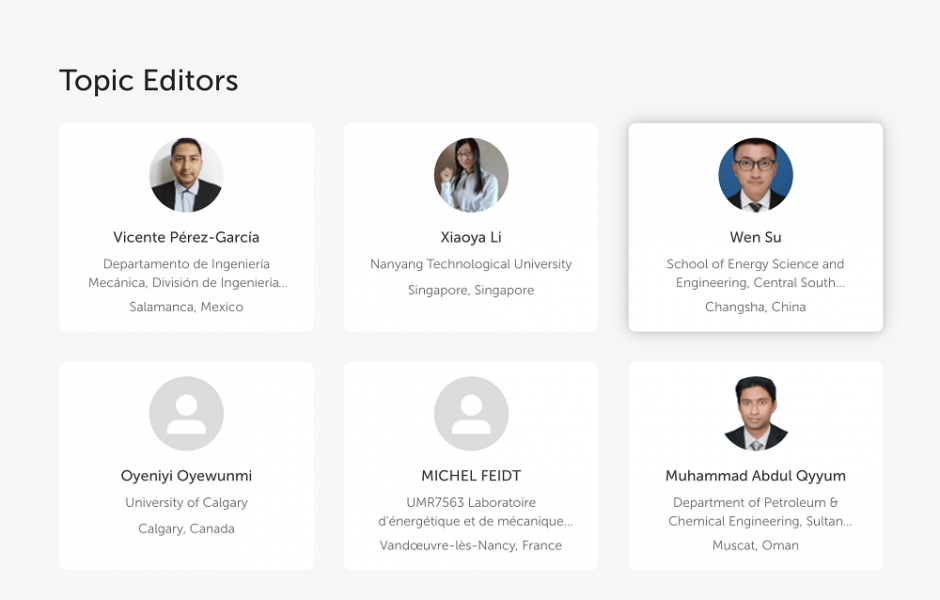Click the Vandœuvre-lès-Nancy, France location text
Image resolution: width=940 pixels, height=600 pixels.
[471, 546]
